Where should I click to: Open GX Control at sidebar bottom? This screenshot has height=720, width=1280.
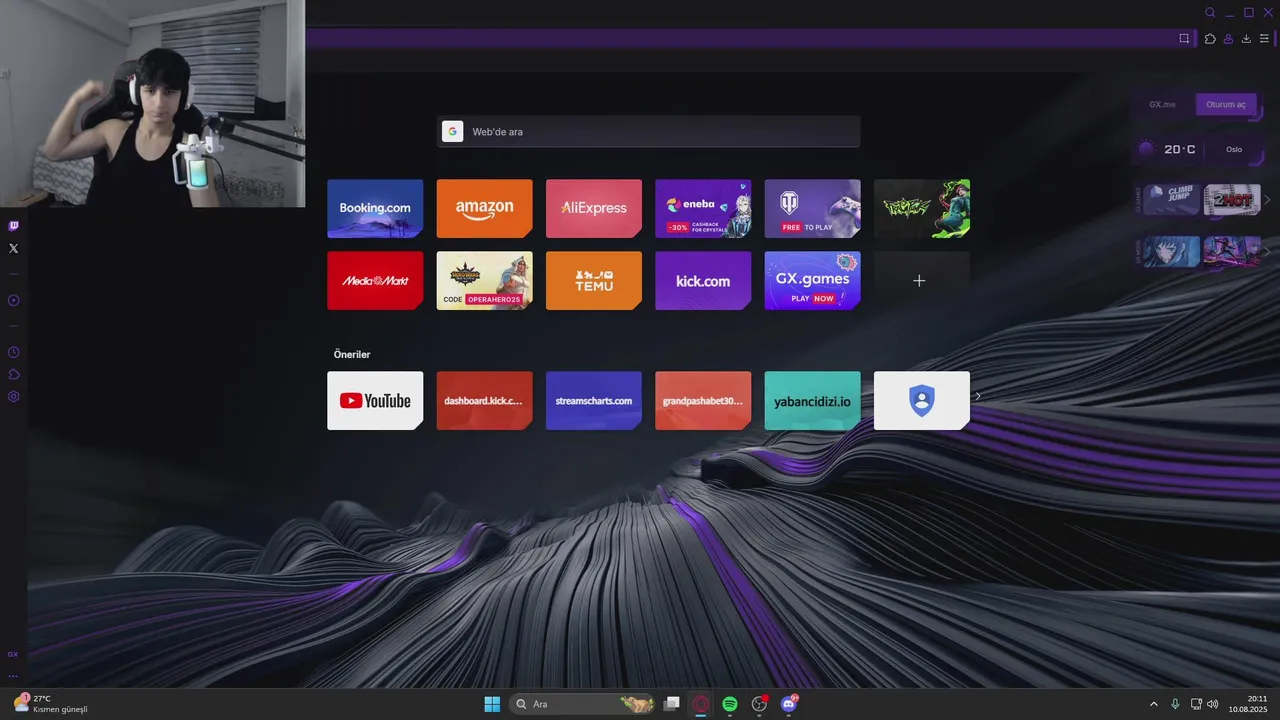(x=13, y=654)
